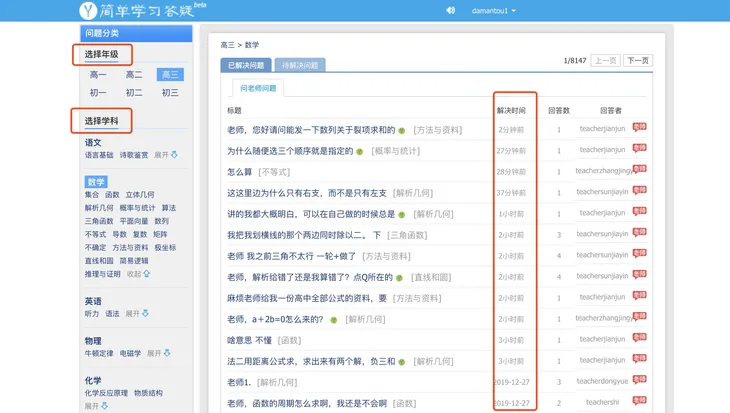Click the 老师 badge beside first teacherjianjun row

[x=639, y=127]
